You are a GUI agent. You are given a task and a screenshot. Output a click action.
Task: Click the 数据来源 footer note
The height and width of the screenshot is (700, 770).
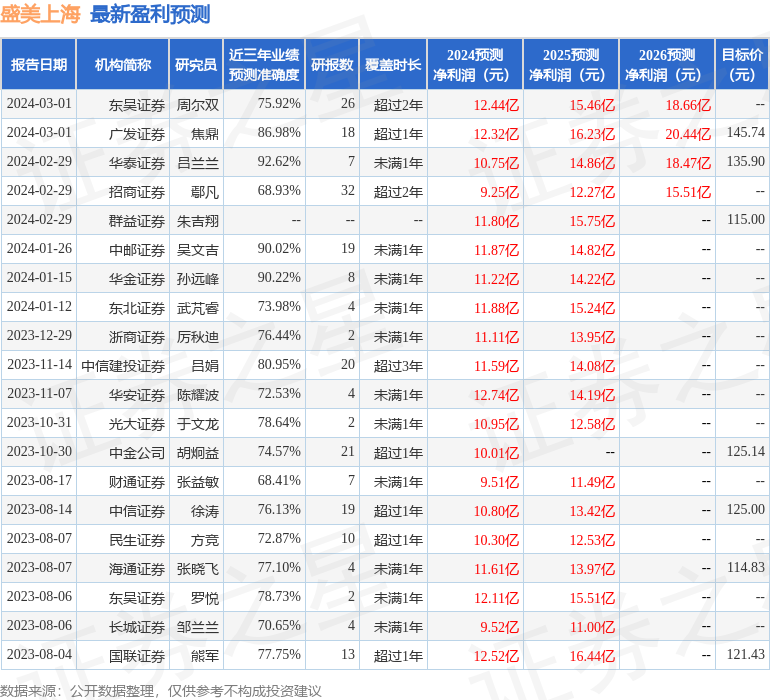161,691
